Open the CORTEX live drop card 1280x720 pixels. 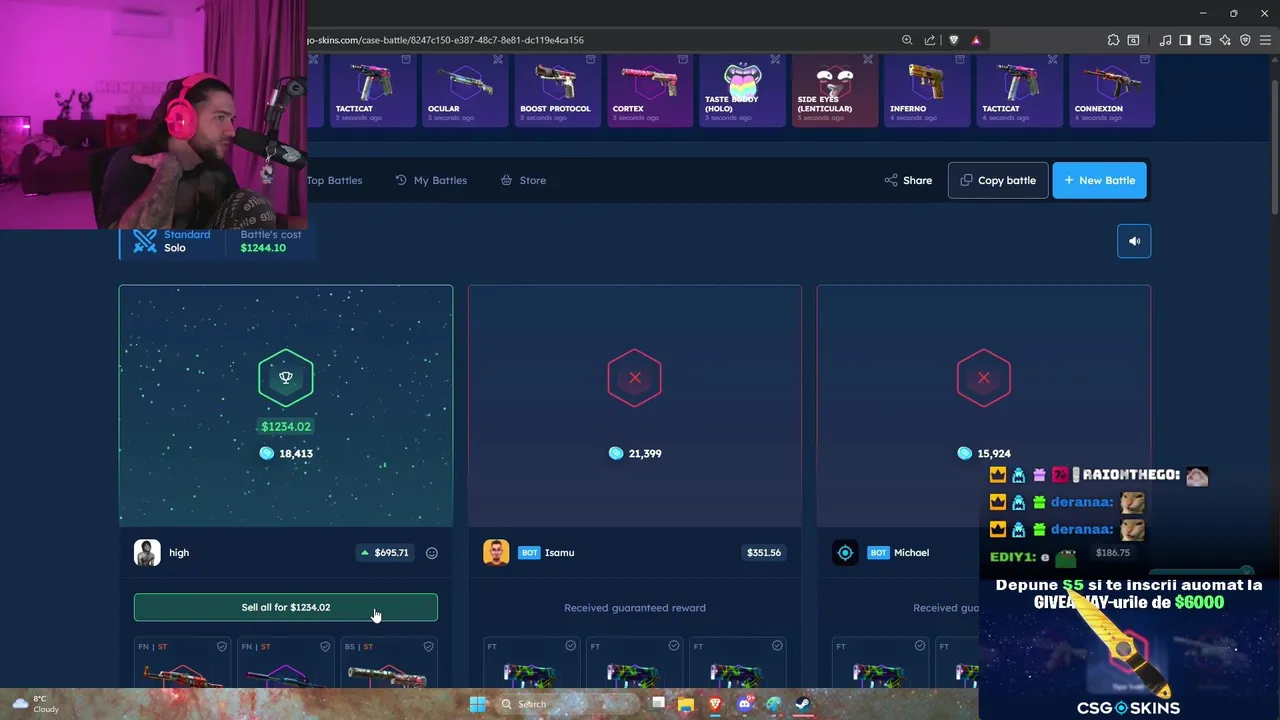pyautogui.click(x=649, y=91)
